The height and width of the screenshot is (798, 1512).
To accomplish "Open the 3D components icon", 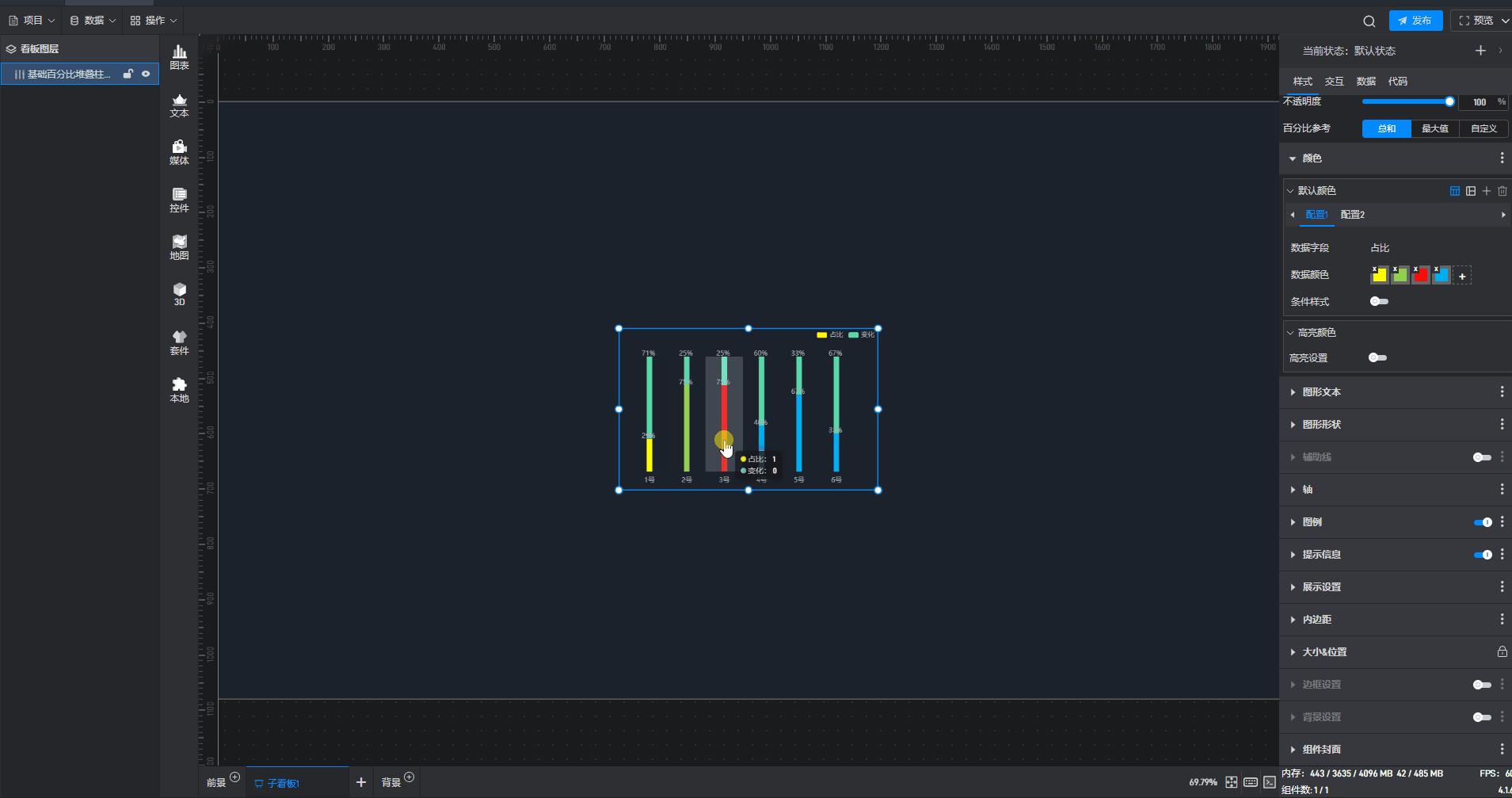I will coord(179,294).
